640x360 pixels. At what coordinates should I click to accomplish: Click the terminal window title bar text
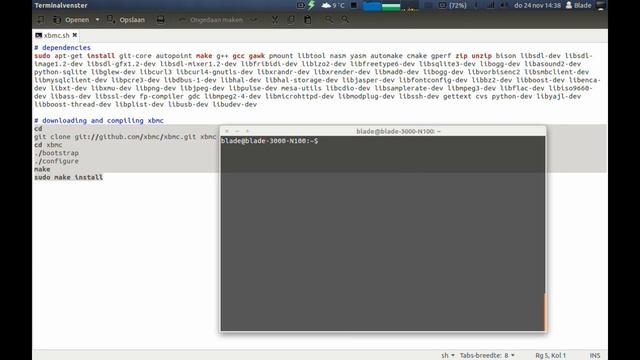(x=398, y=131)
